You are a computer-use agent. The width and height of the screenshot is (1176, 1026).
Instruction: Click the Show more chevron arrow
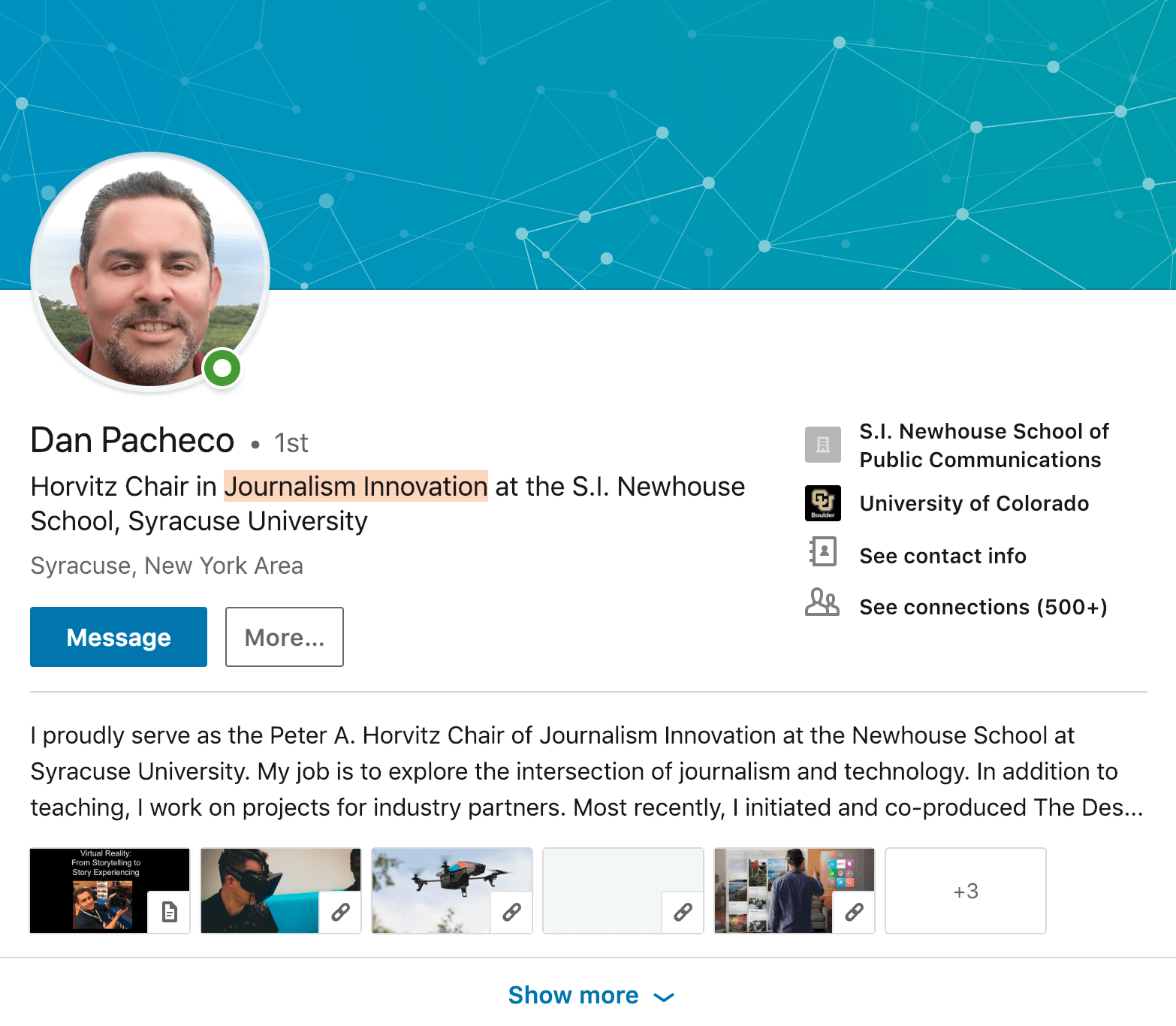tap(663, 997)
